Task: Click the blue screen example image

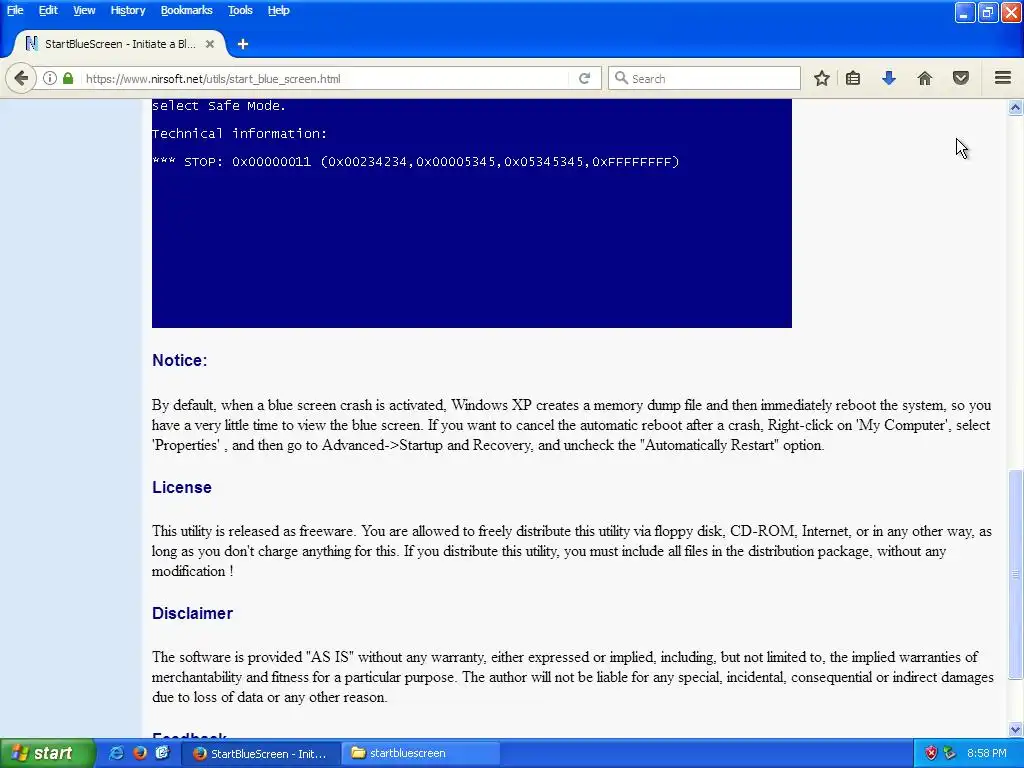Action: pos(472,214)
